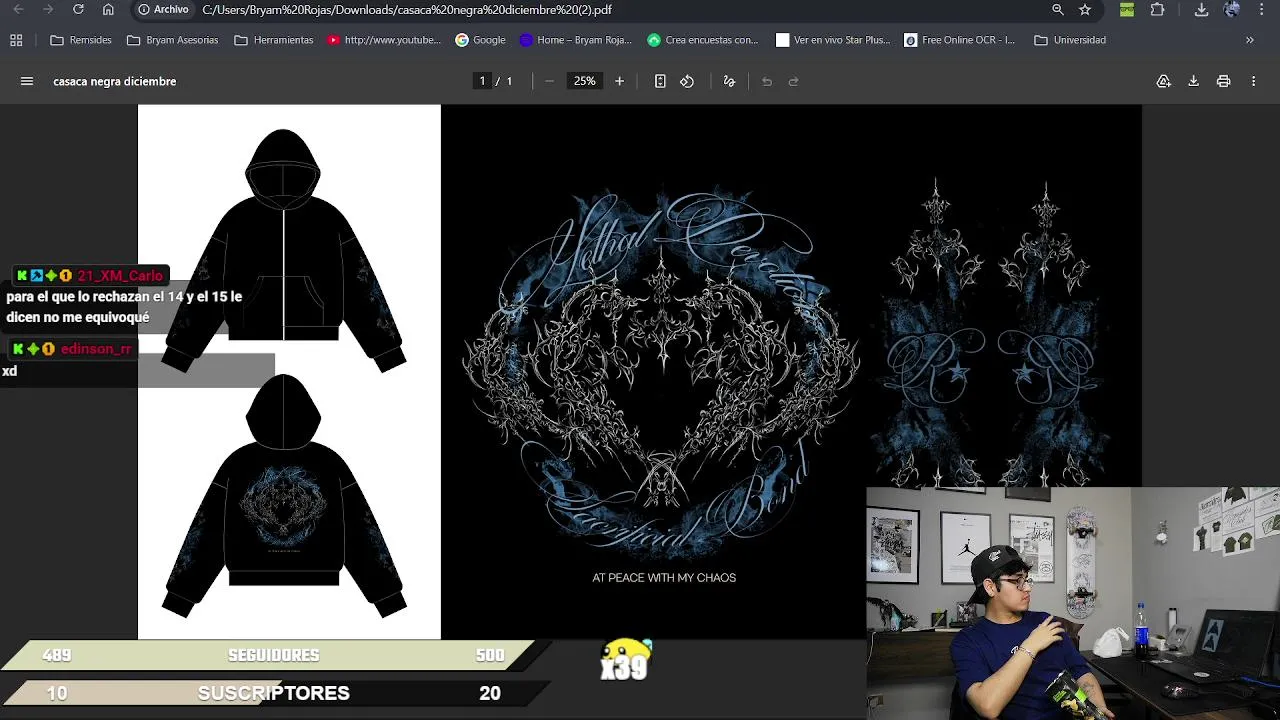The width and height of the screenshot is (1280, 720).
Task: Bookmark this page with the star icon
Action: pyautogui.click(x=1085, y=9)
